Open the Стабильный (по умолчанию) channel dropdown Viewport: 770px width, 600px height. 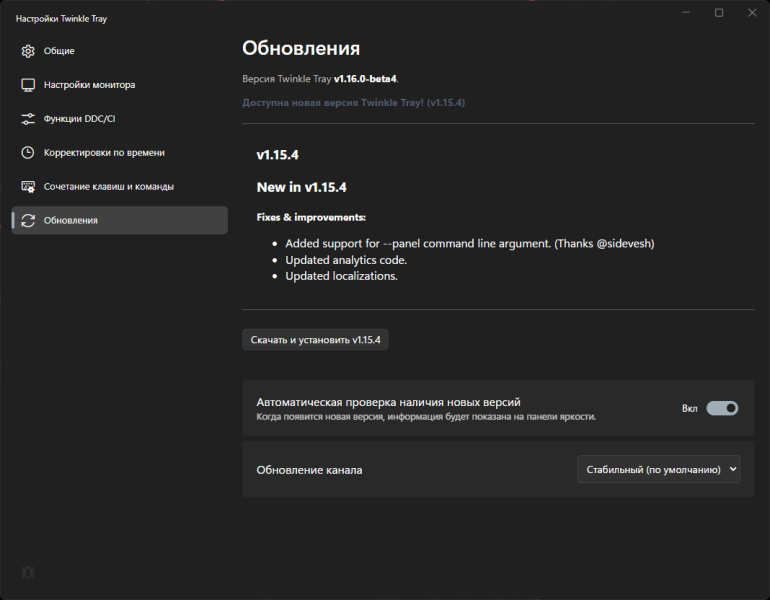[659, 469]
